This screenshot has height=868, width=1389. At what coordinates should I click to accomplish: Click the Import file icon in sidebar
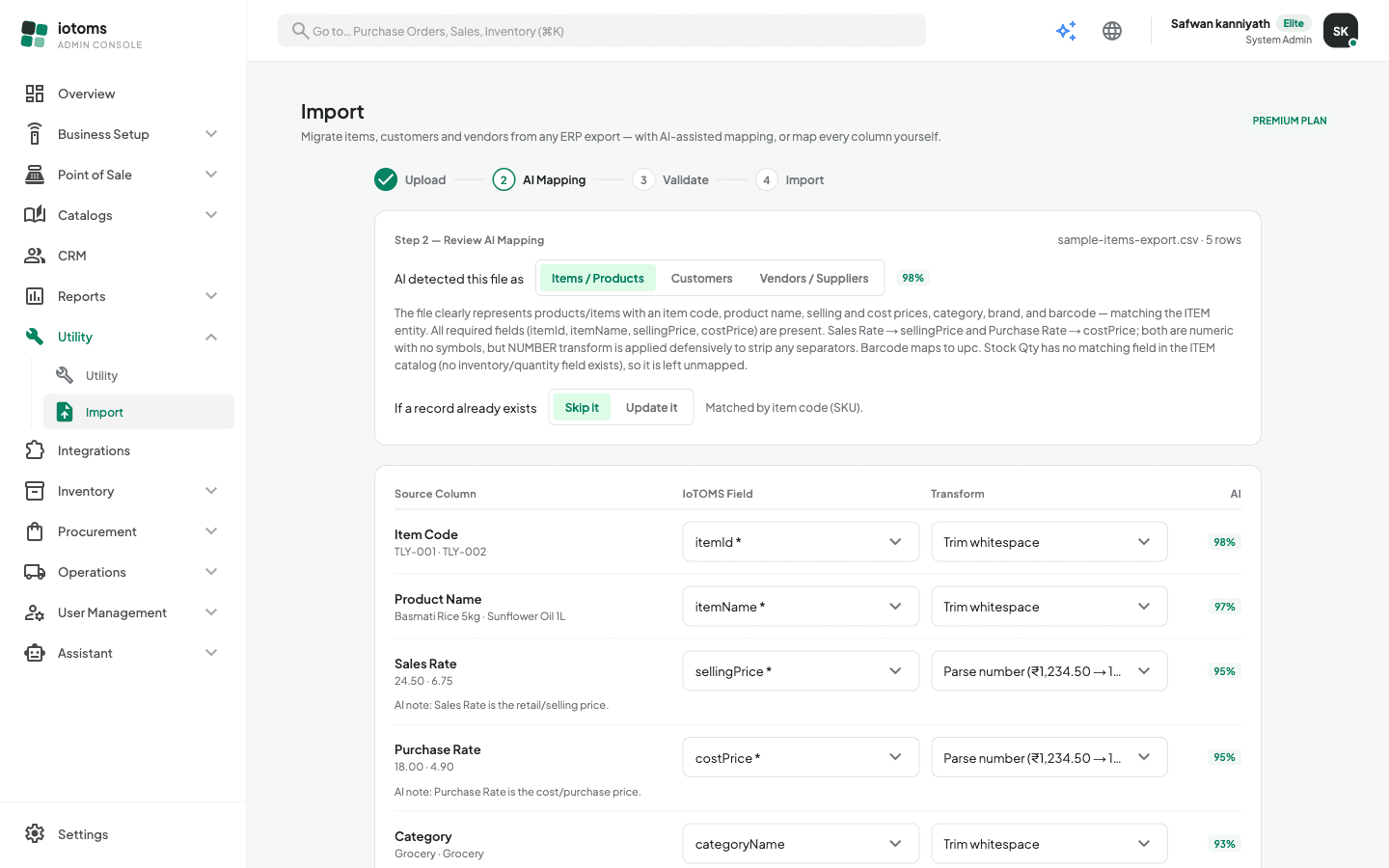[65, 412]
